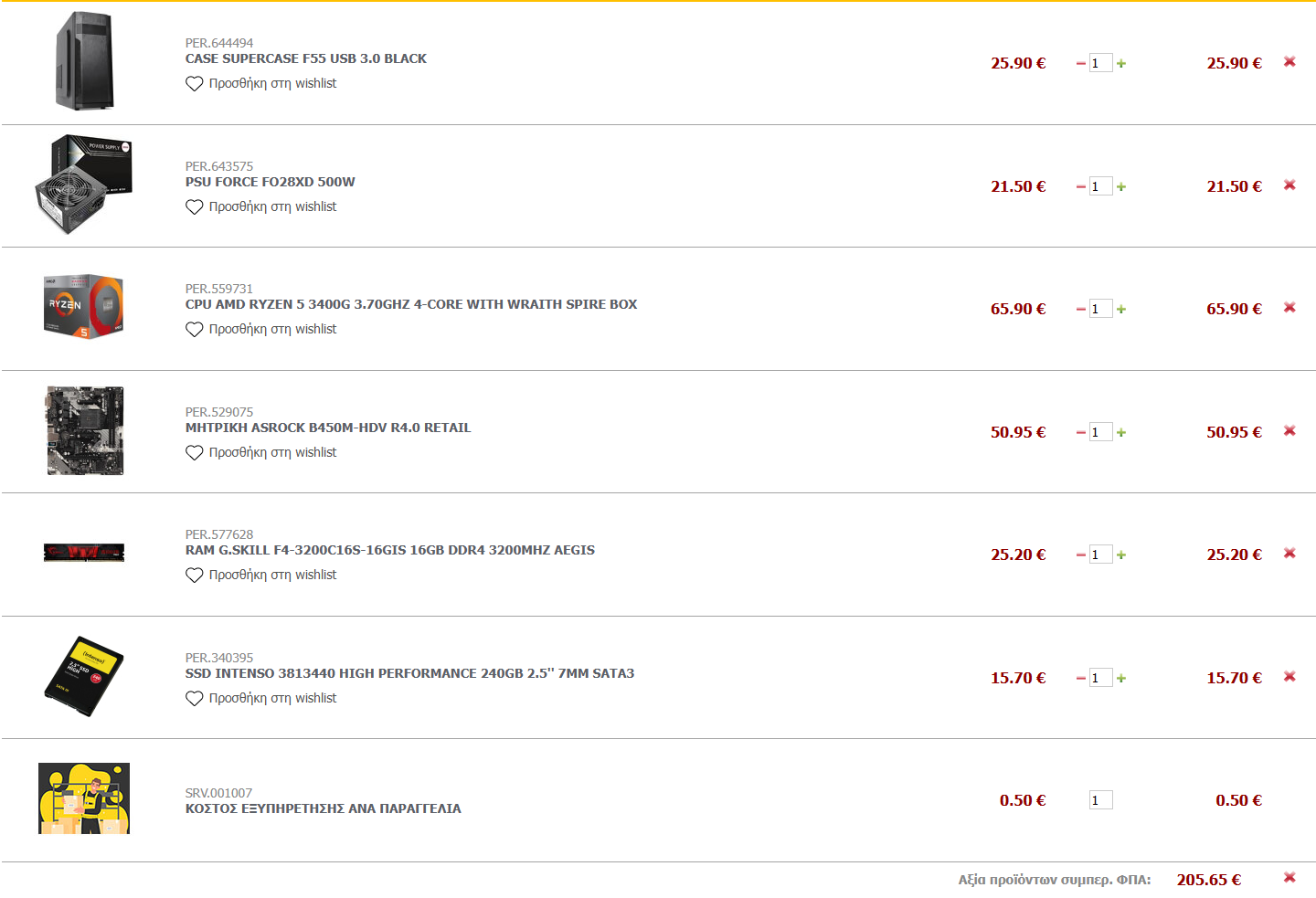Open SSD INTENSO 3813440 HIGH PERFORMANCE link
This screenshot has height=898, width=1316.
409,673
